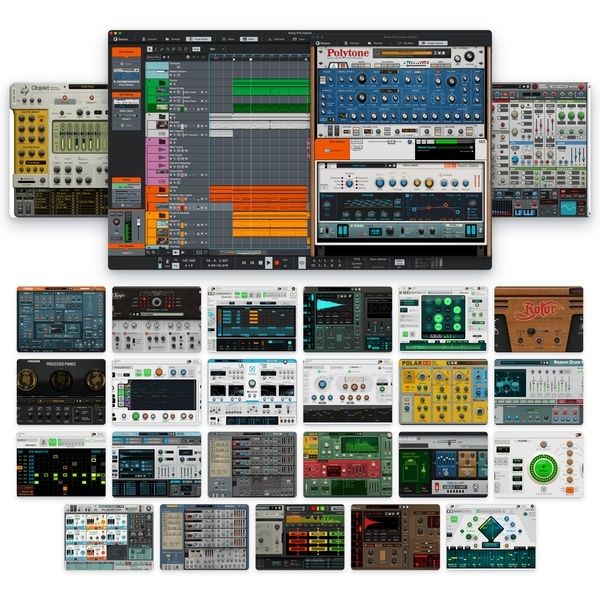Mute the Piano & Strings folder track
600x600 pixels.
tap(171, 217)
